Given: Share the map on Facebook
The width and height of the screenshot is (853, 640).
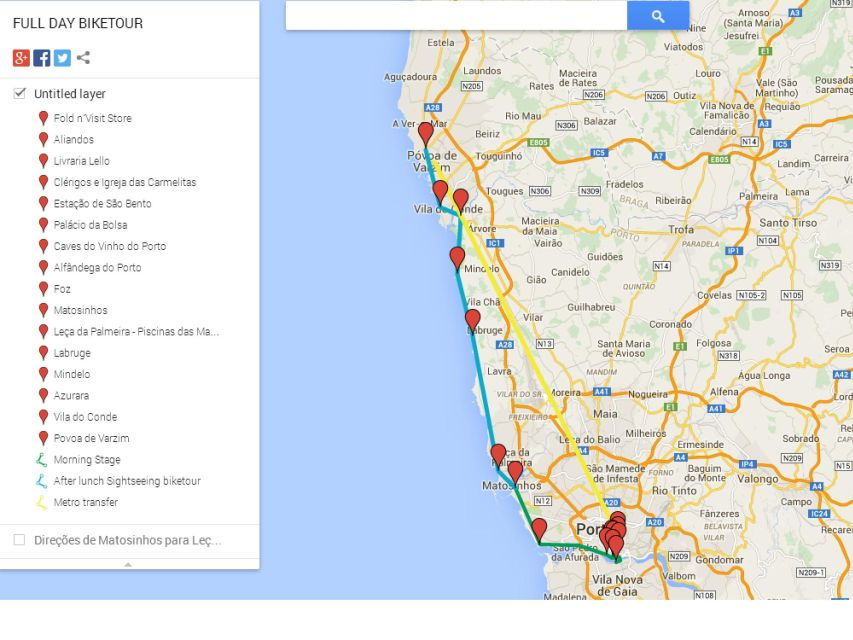Looking at the screenshot, I should [x=42, y=57].
